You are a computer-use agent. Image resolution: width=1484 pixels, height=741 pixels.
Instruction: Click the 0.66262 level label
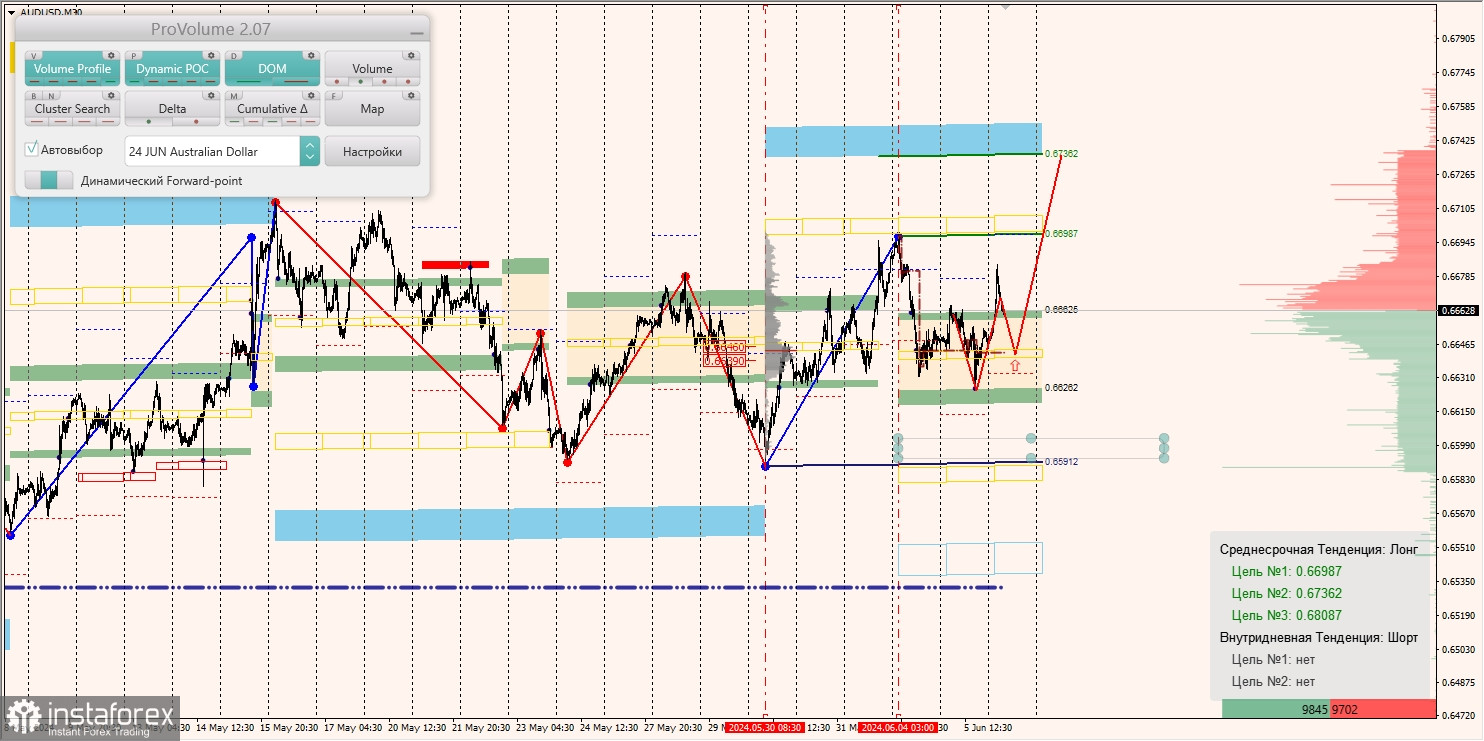tap(1061, 387)
